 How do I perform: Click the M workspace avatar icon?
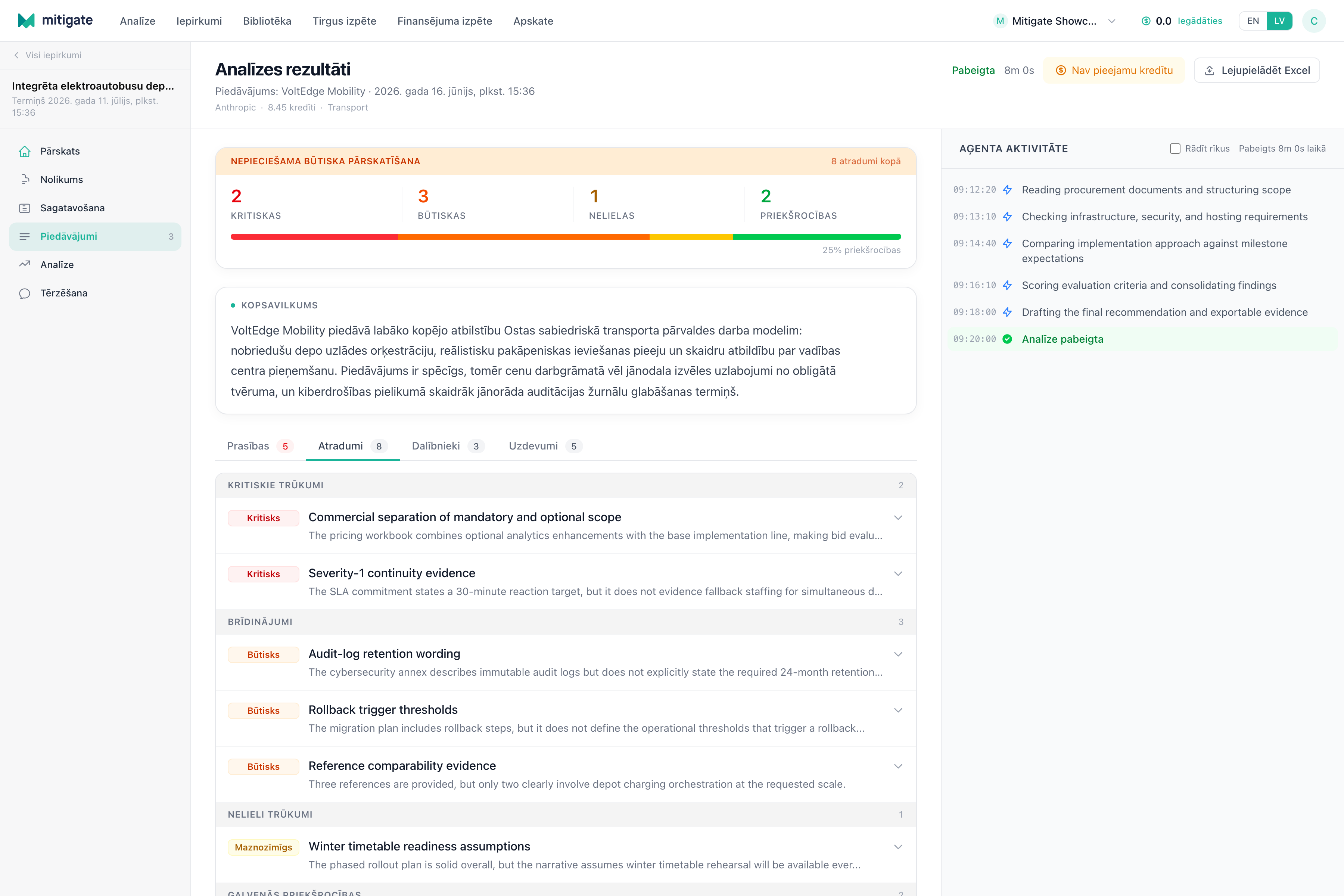(x=1000, y=21)
